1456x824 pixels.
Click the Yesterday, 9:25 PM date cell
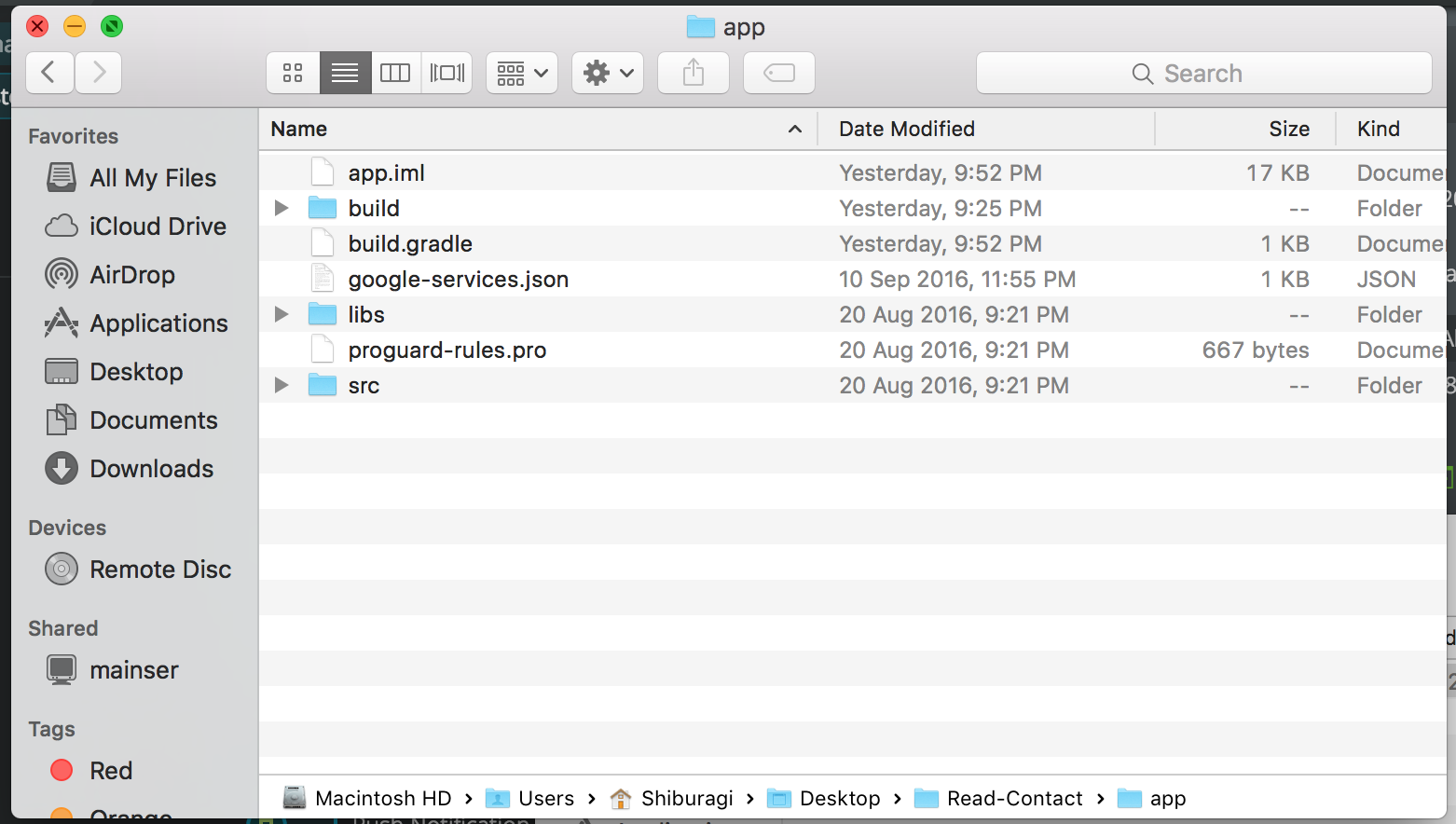coord(941,209)
